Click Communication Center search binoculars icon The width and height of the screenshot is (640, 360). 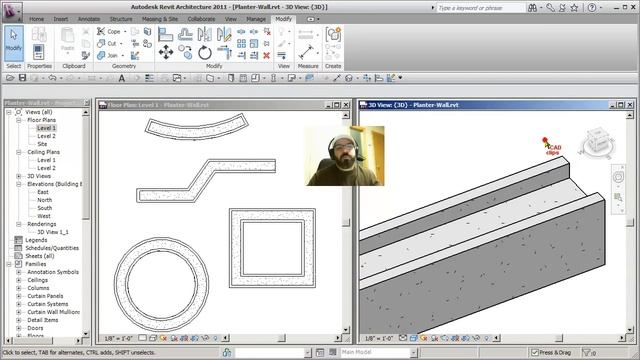click(532, 8)
